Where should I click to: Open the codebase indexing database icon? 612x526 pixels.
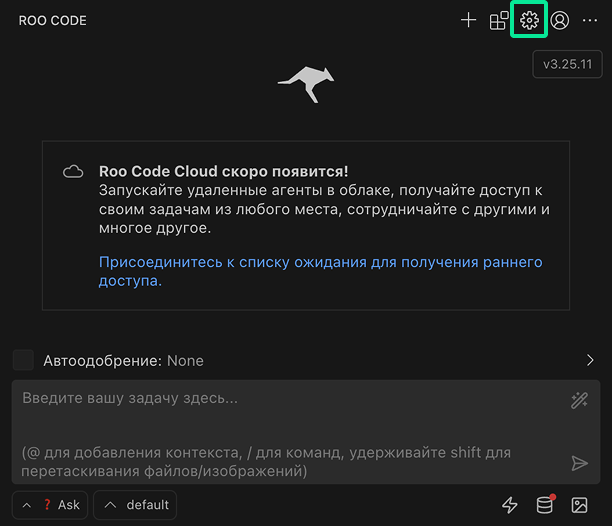pyautogui.click(x=545, y=505)
